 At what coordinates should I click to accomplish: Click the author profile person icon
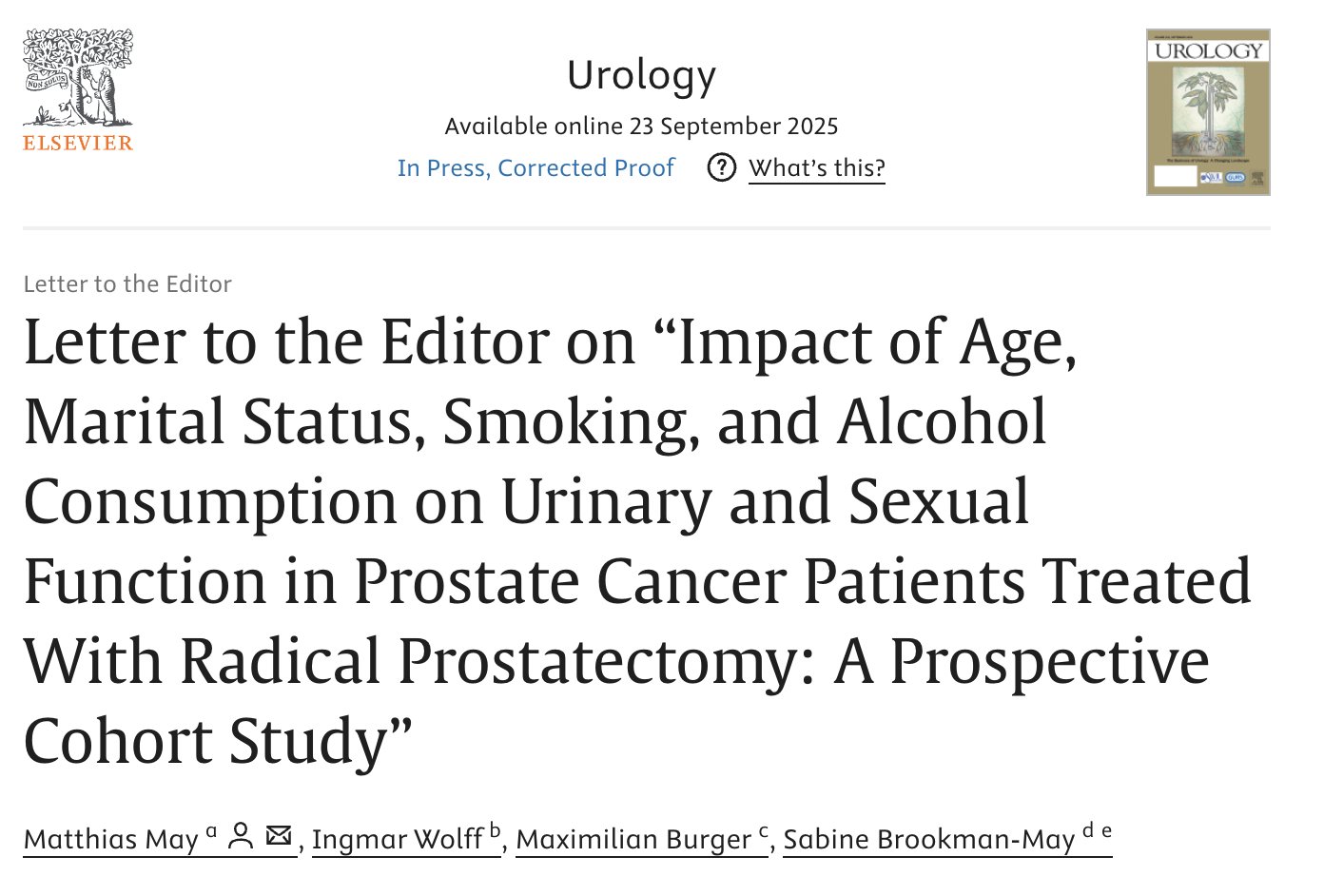242,836
